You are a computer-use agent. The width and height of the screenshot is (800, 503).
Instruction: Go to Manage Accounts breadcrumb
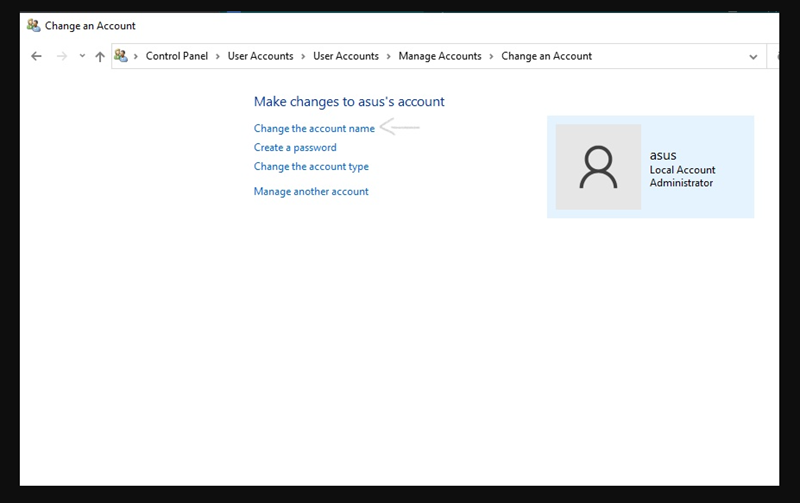click(439, 56)
